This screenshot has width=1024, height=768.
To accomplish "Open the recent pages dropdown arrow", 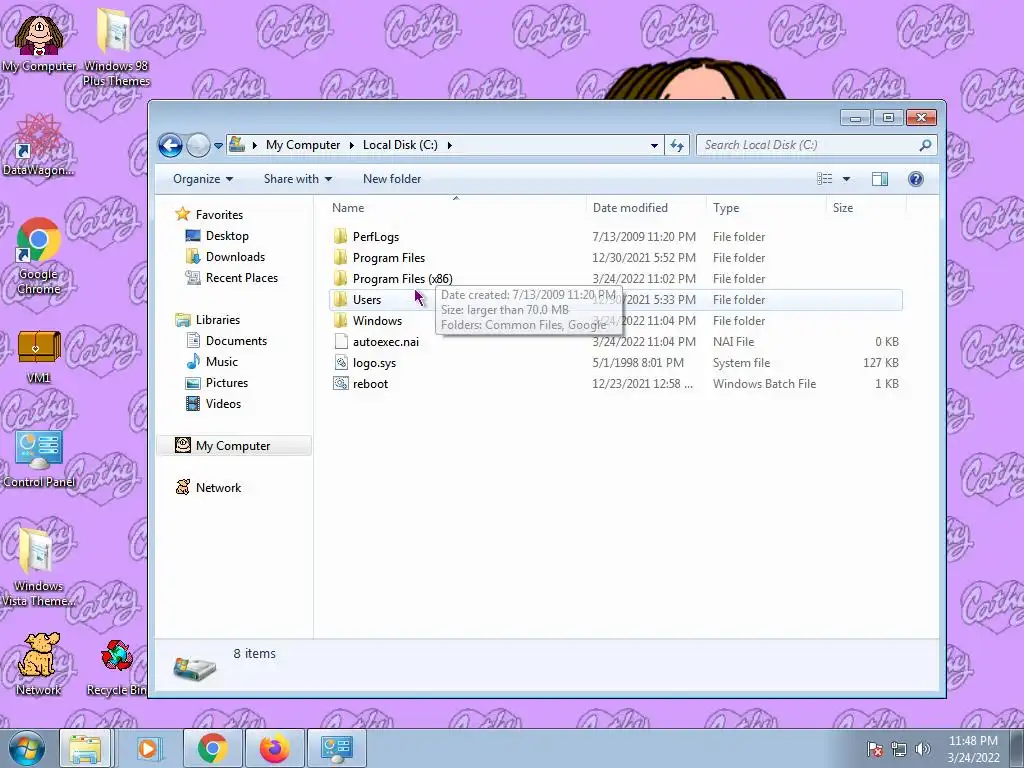I will coord(218,146).
